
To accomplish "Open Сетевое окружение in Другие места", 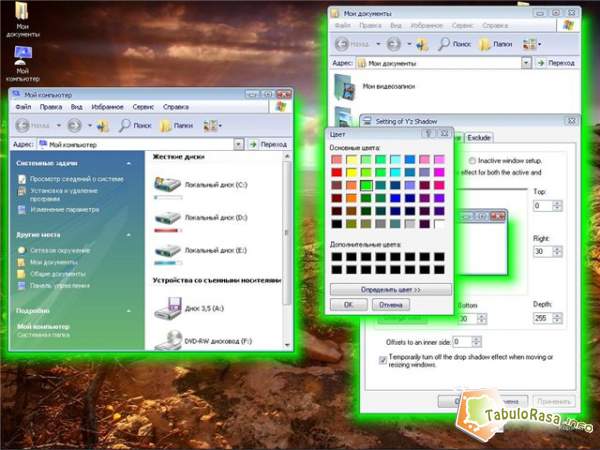I will tap(60, 250).
